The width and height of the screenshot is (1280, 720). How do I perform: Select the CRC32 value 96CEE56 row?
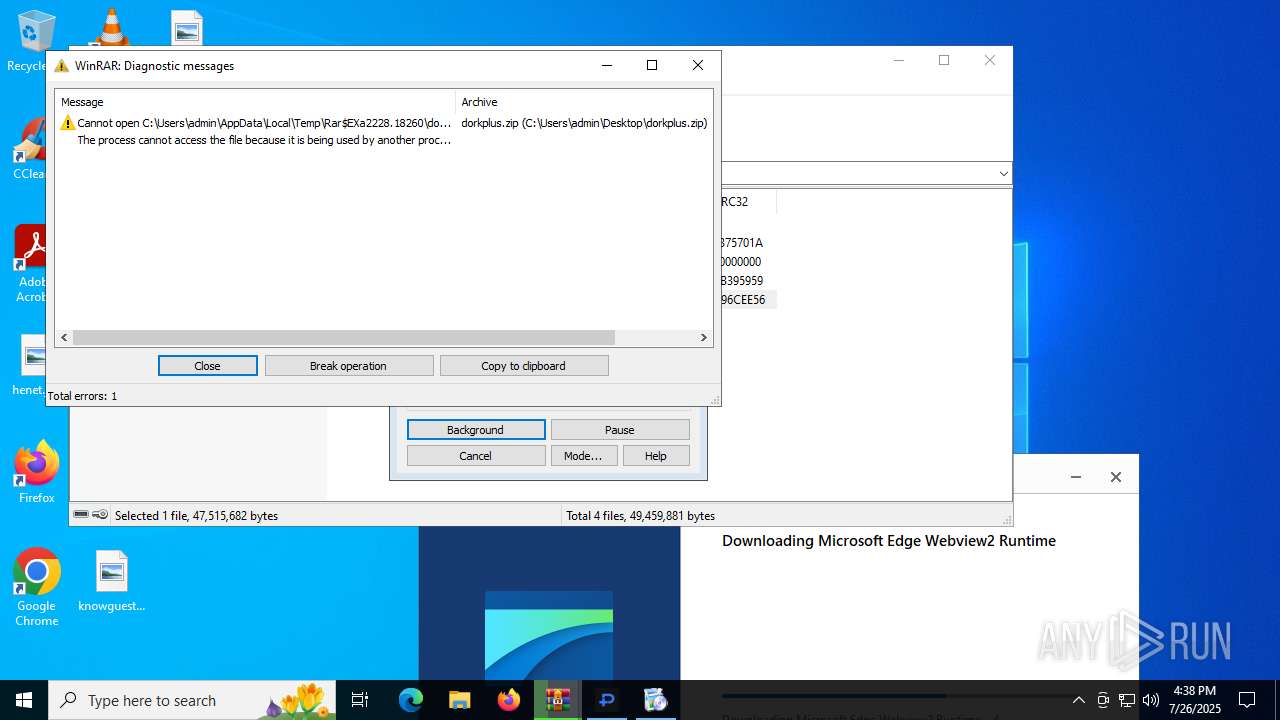click(x=747, y=300)
